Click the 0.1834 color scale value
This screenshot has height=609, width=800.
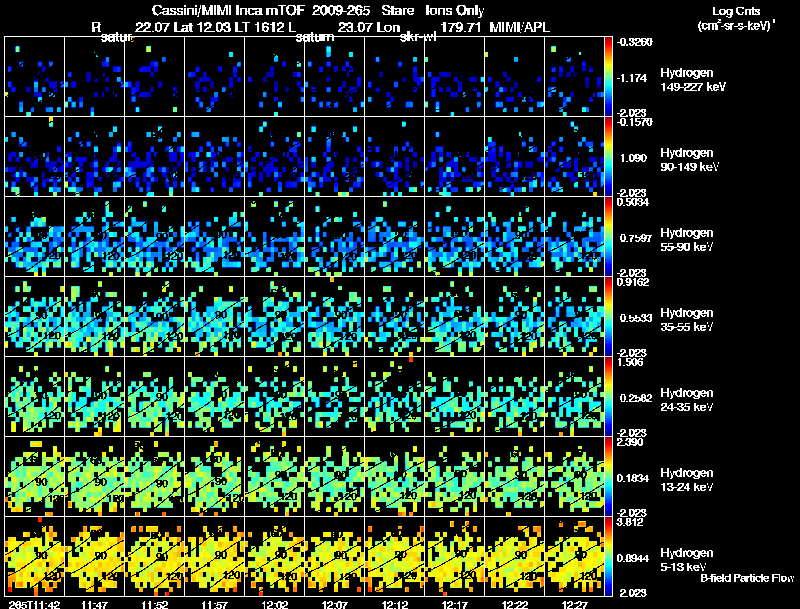pyautogui.click(x=633, y=478)
